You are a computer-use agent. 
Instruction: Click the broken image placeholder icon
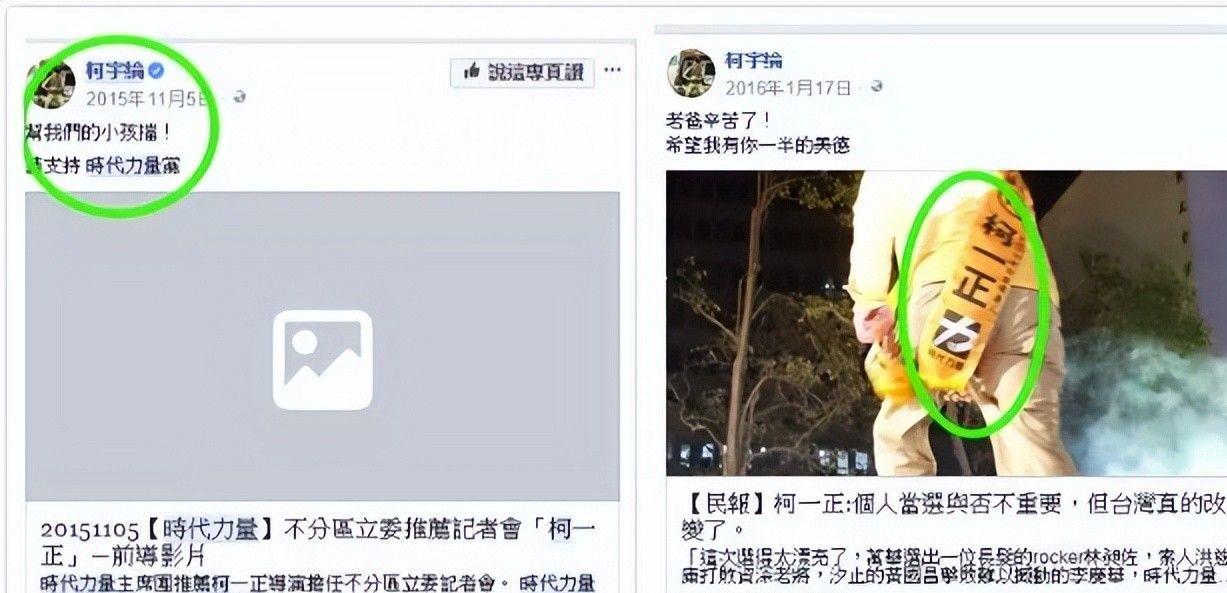322,360
